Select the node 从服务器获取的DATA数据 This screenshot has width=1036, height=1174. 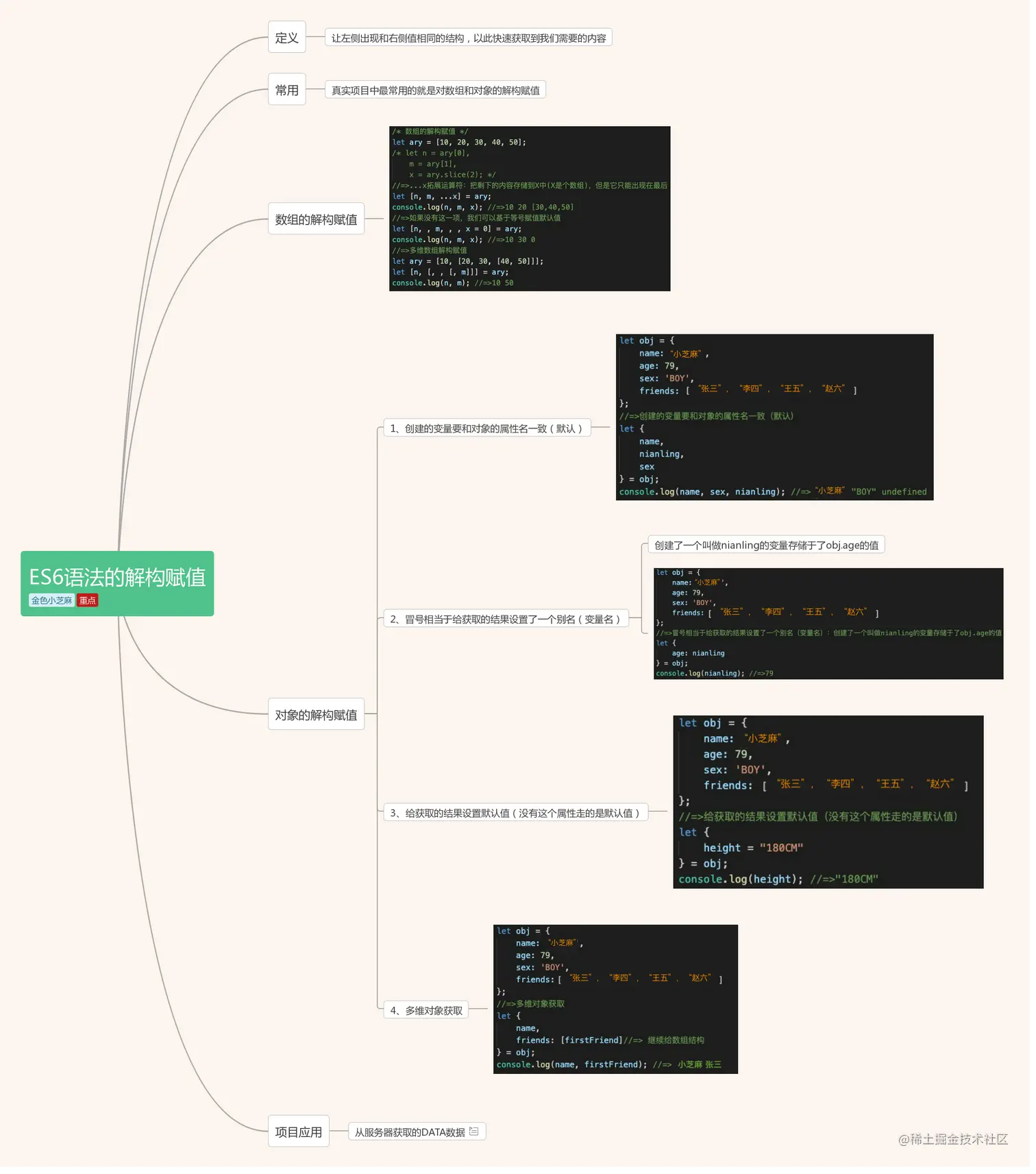coord(417,1132)
